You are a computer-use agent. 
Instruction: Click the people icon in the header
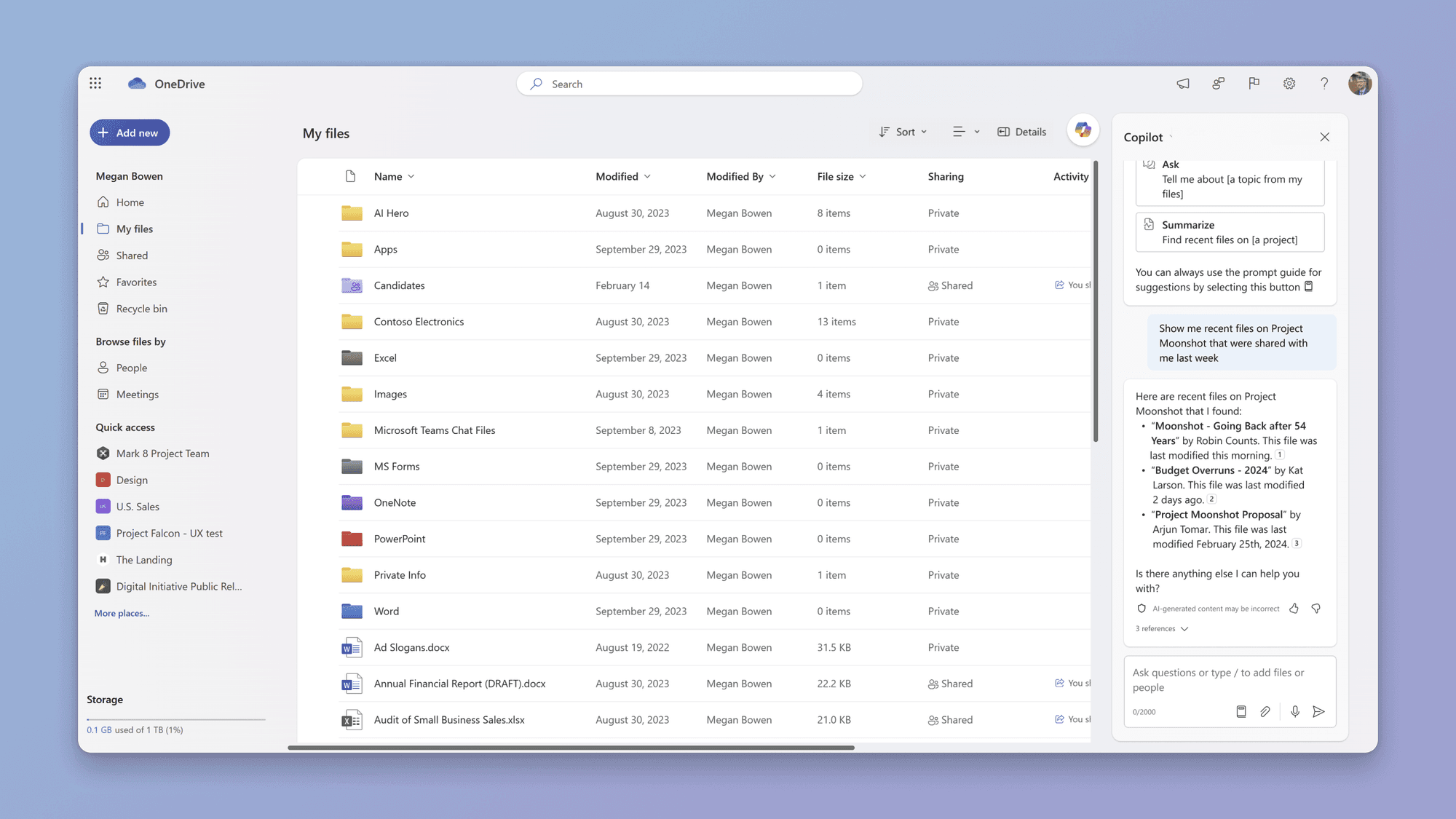1218,84
